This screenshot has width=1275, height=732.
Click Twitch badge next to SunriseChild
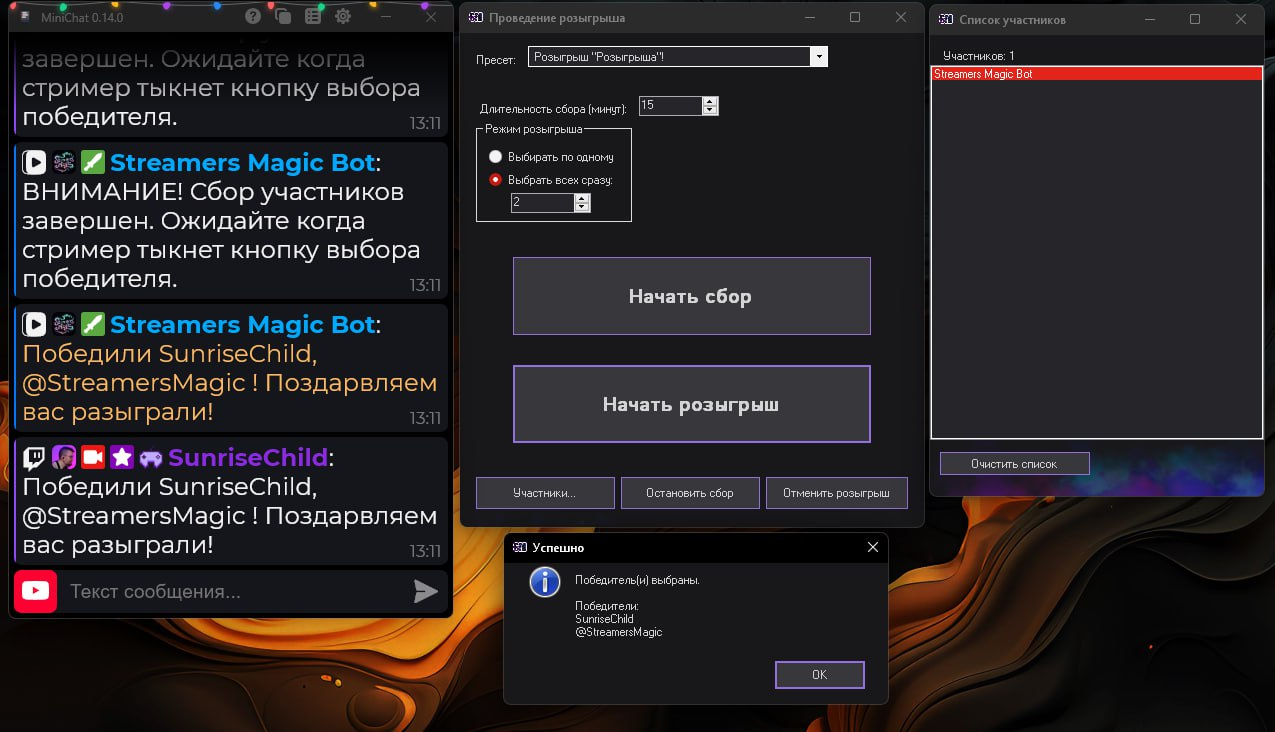(34, 458)
